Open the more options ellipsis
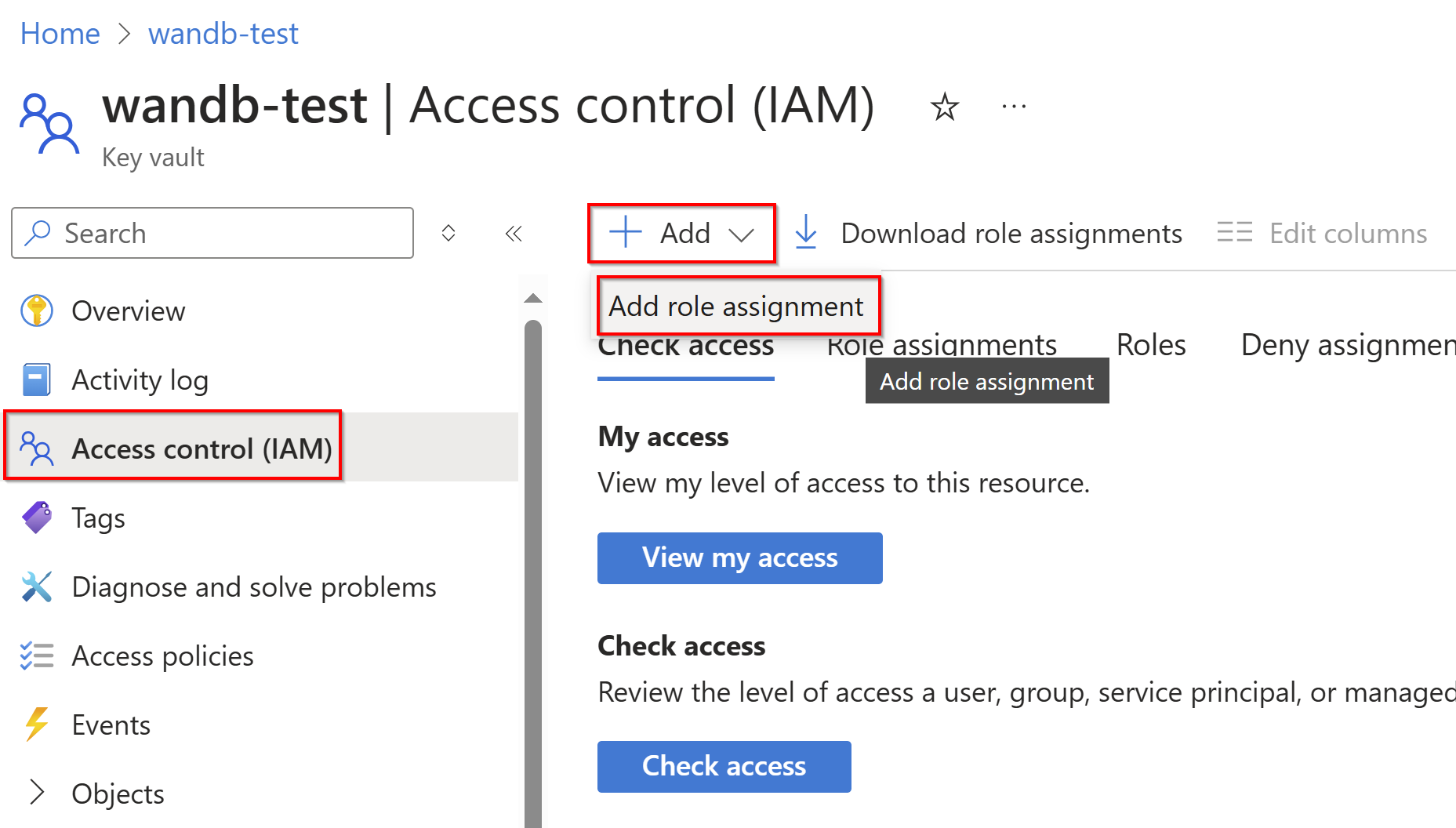The width and height of the screenshot is (1456, 828). tap(1014, 107)
